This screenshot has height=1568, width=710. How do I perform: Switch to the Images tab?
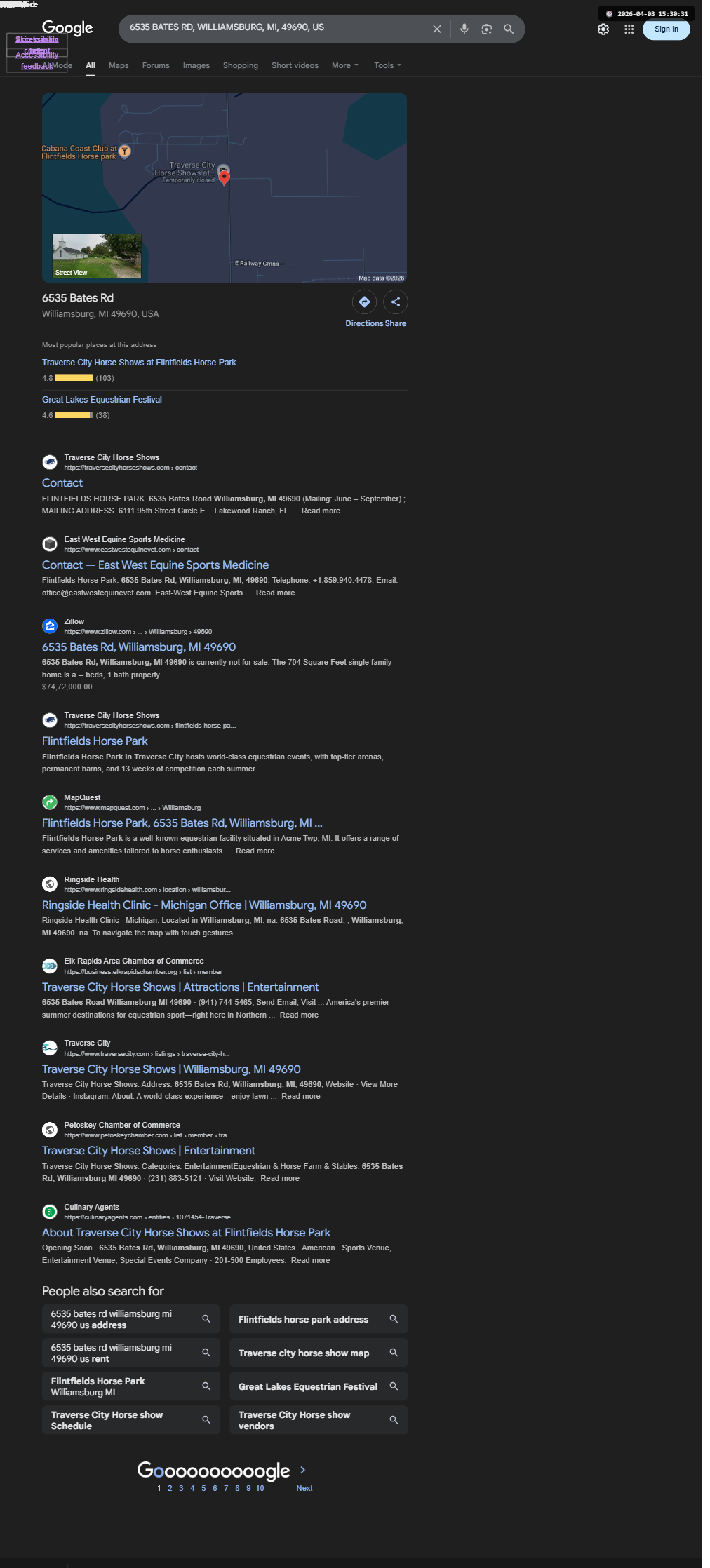[196, 65]
